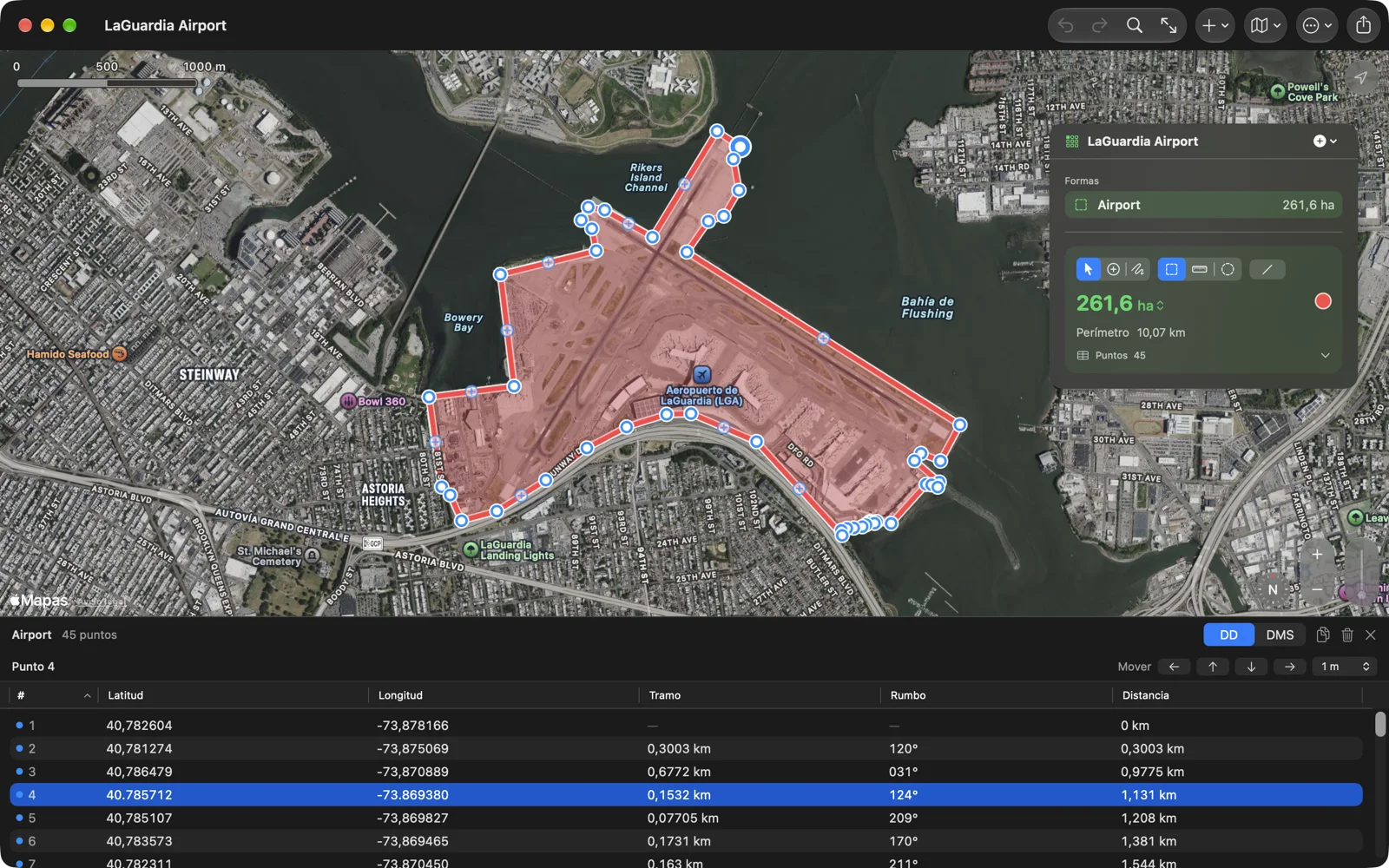Move point up with arrow button

pyautogui.click(x=1212, y=667)
